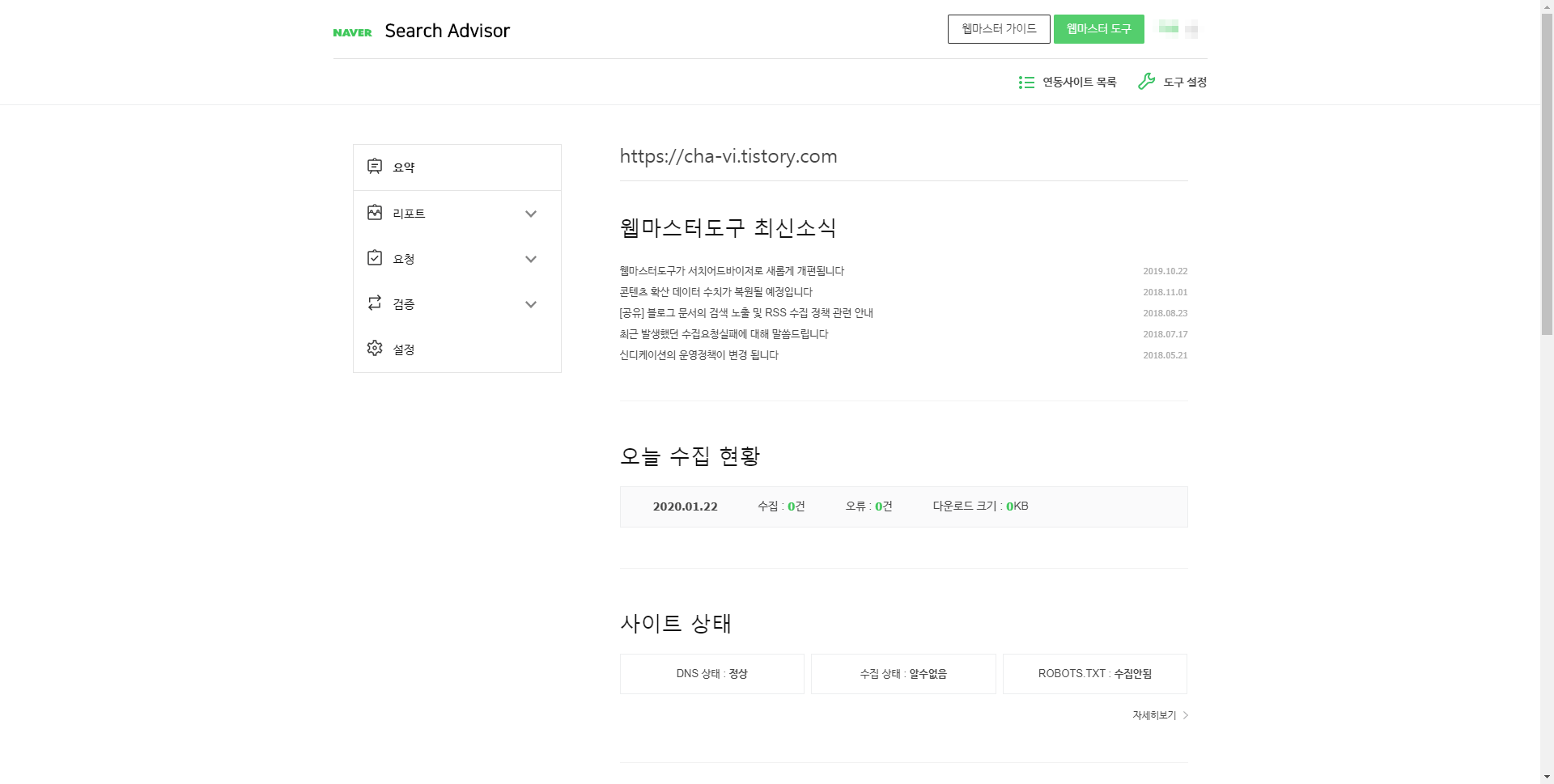This screenshot has width=1554, height=784.
Task: Open 자세히보기 under site status
Action: point(1154,715)
